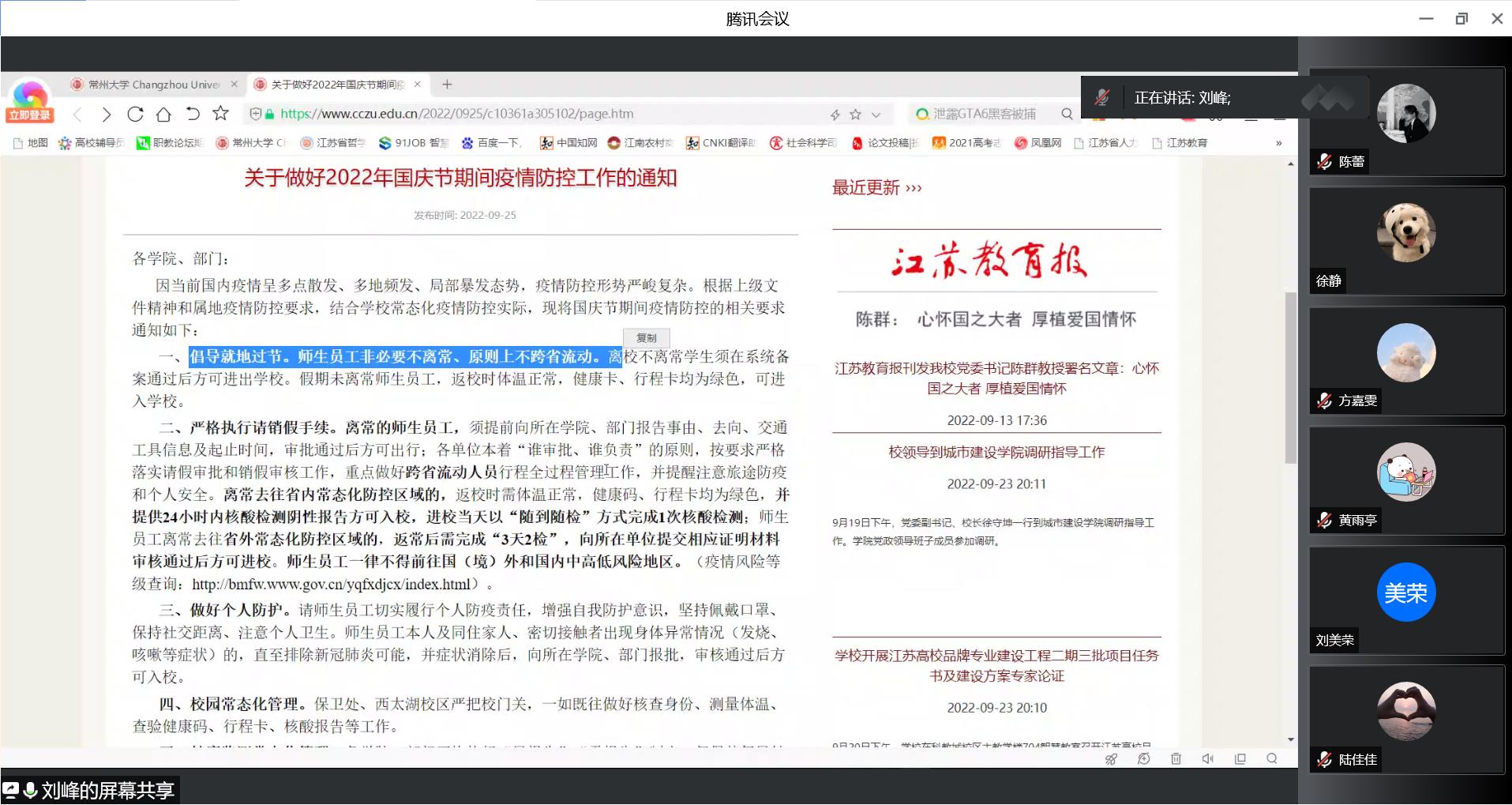The image size is (1512, 805).
Task: Select participant 黄雨亭 avatar
Action: (1406, 472)
